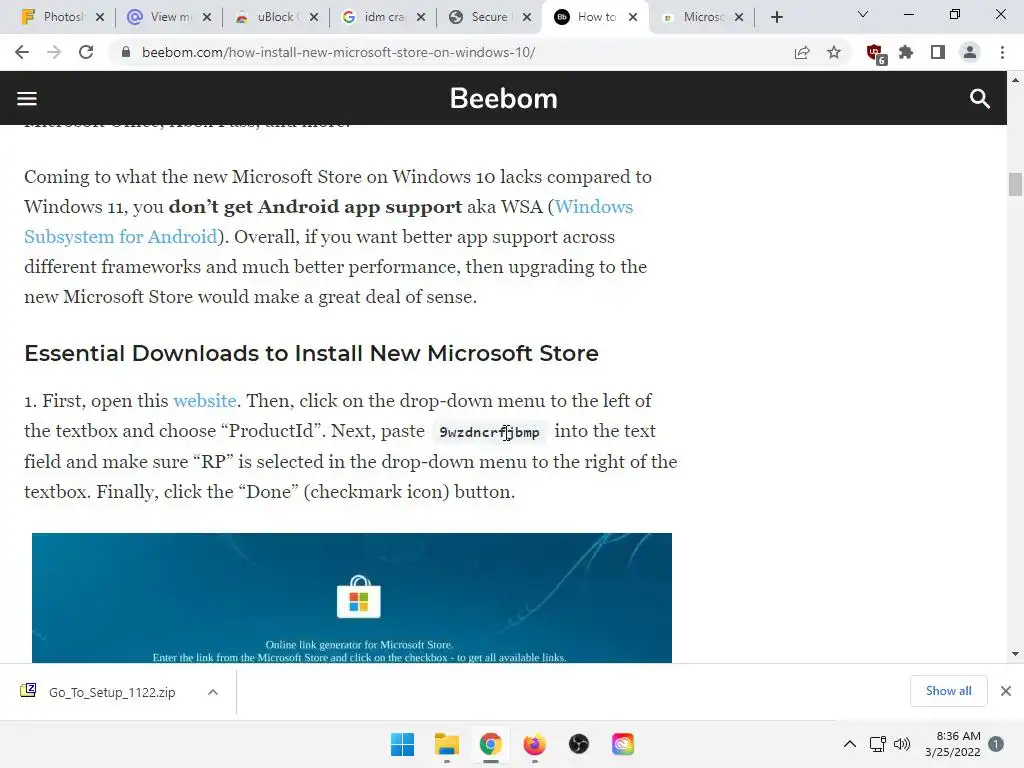Close the downloads bar

coord(1006,691)
